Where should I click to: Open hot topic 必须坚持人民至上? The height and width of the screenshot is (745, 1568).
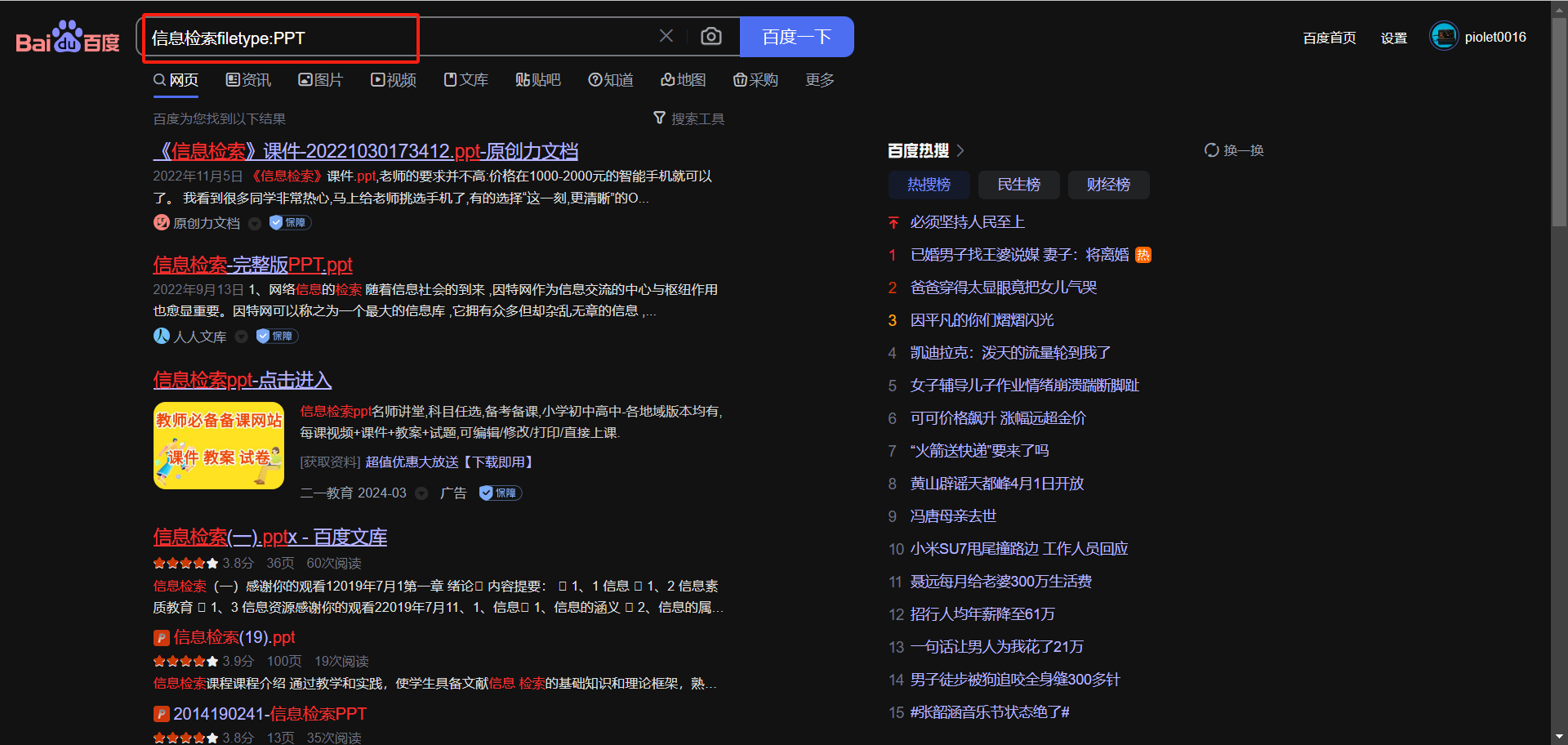point(967,222)
